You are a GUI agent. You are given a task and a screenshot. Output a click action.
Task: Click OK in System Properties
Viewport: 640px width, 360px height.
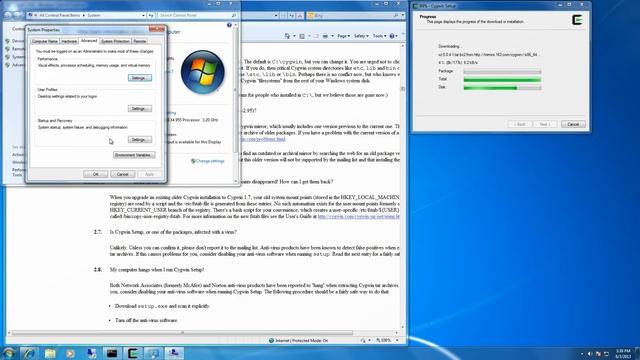click(96, 174)
